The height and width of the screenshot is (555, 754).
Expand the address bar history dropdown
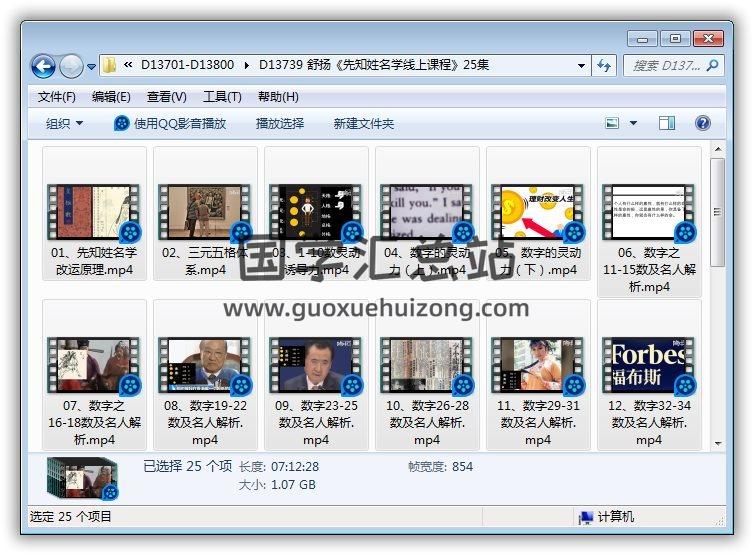click(582, 65)
